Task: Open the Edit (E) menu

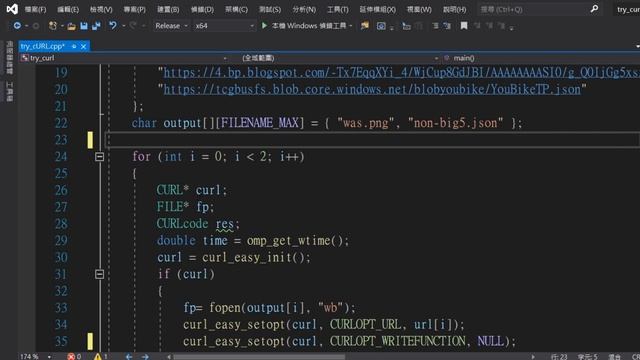Action: pyautogui.click(x=68, y=9)
